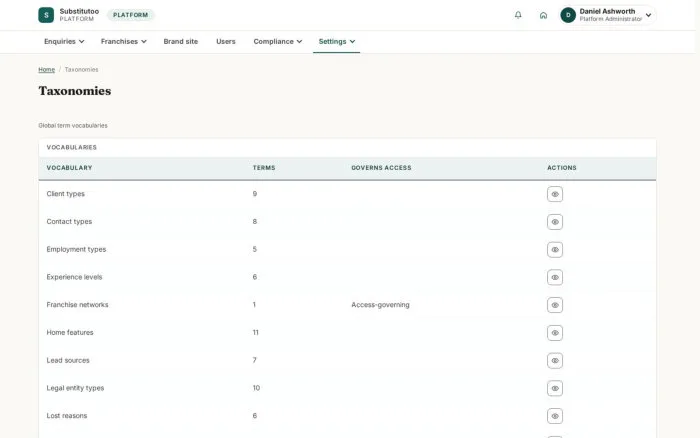Open the user account dropdown chevron

pyautogui.click(x=648, y=15)
